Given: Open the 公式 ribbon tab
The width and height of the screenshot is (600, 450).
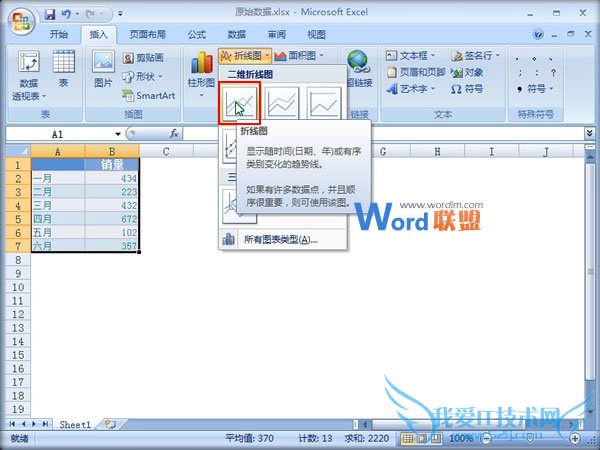Looking at the screenshot, I should (x=197, y=34).
